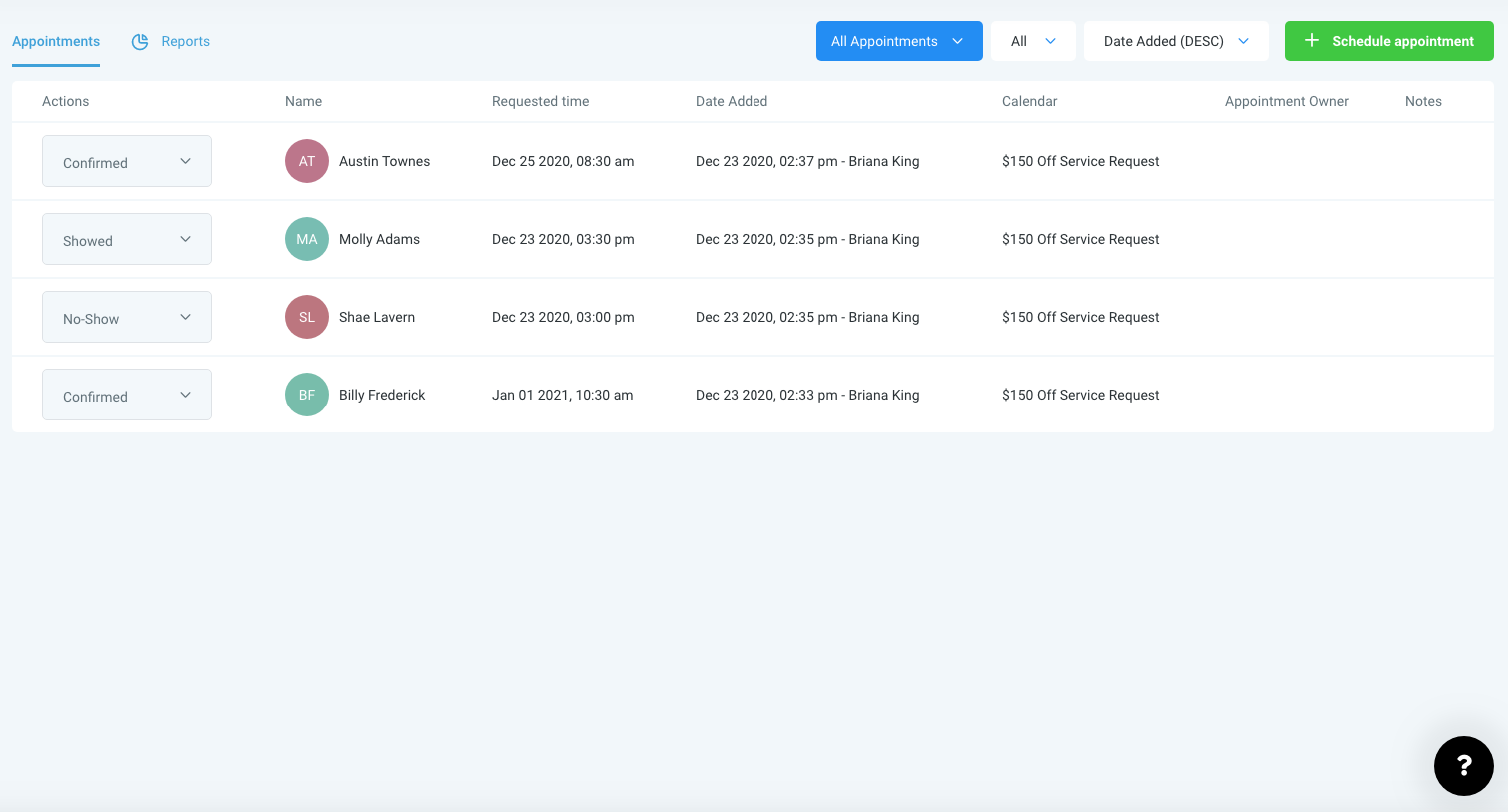Open the Confirmed status dropdown for Austin Townes
The image size is (1508, 812).
[x=127, y=161]
